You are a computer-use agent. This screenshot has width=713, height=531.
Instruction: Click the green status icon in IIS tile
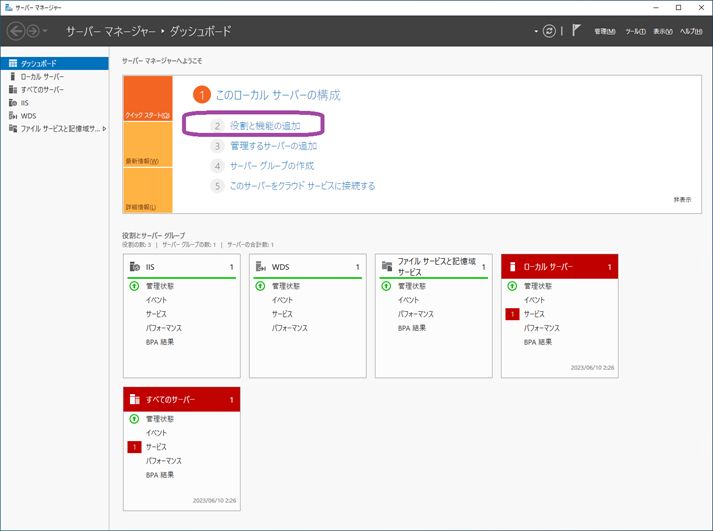[x=134, y=286]
